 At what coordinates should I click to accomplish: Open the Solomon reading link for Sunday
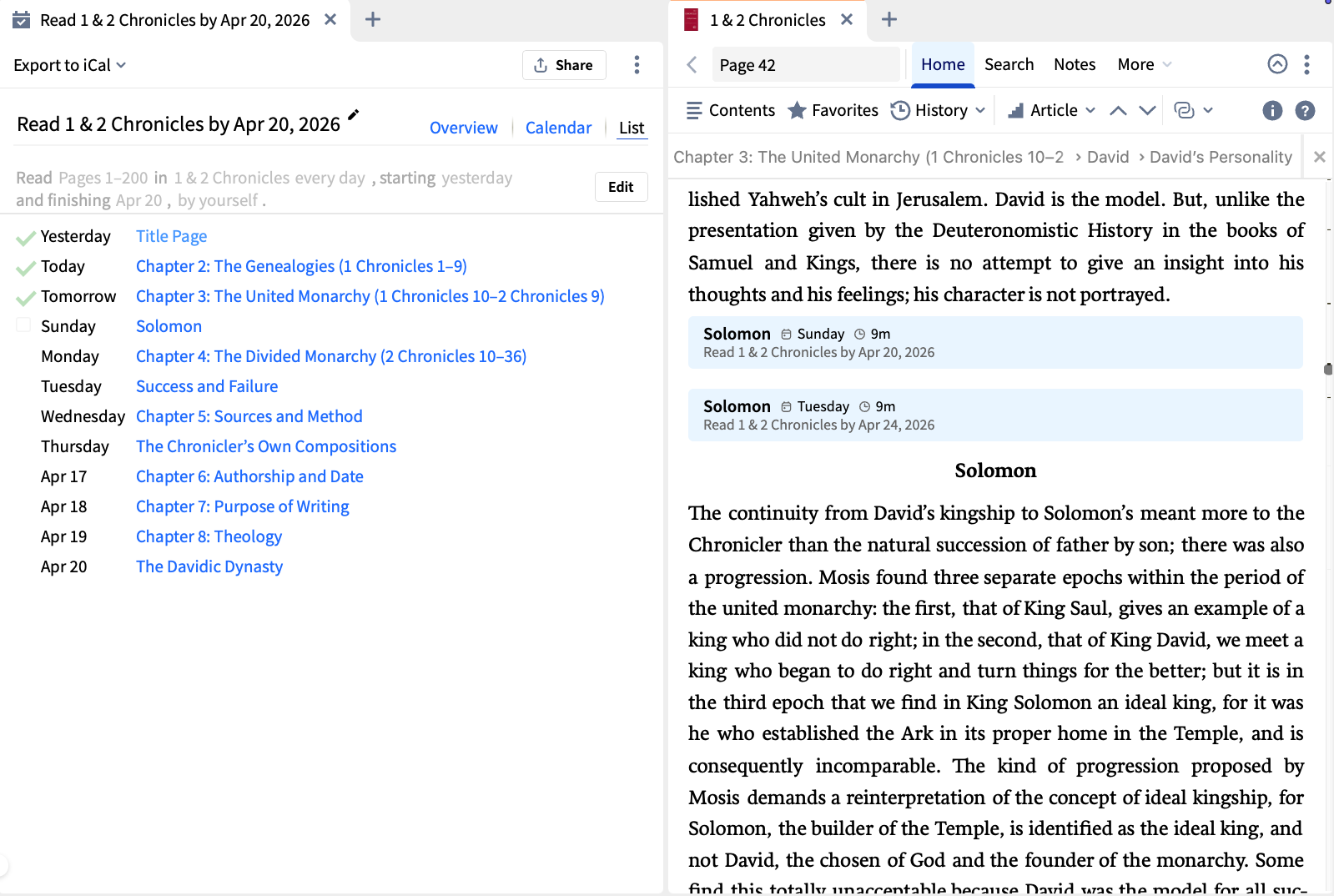point(169,326)
